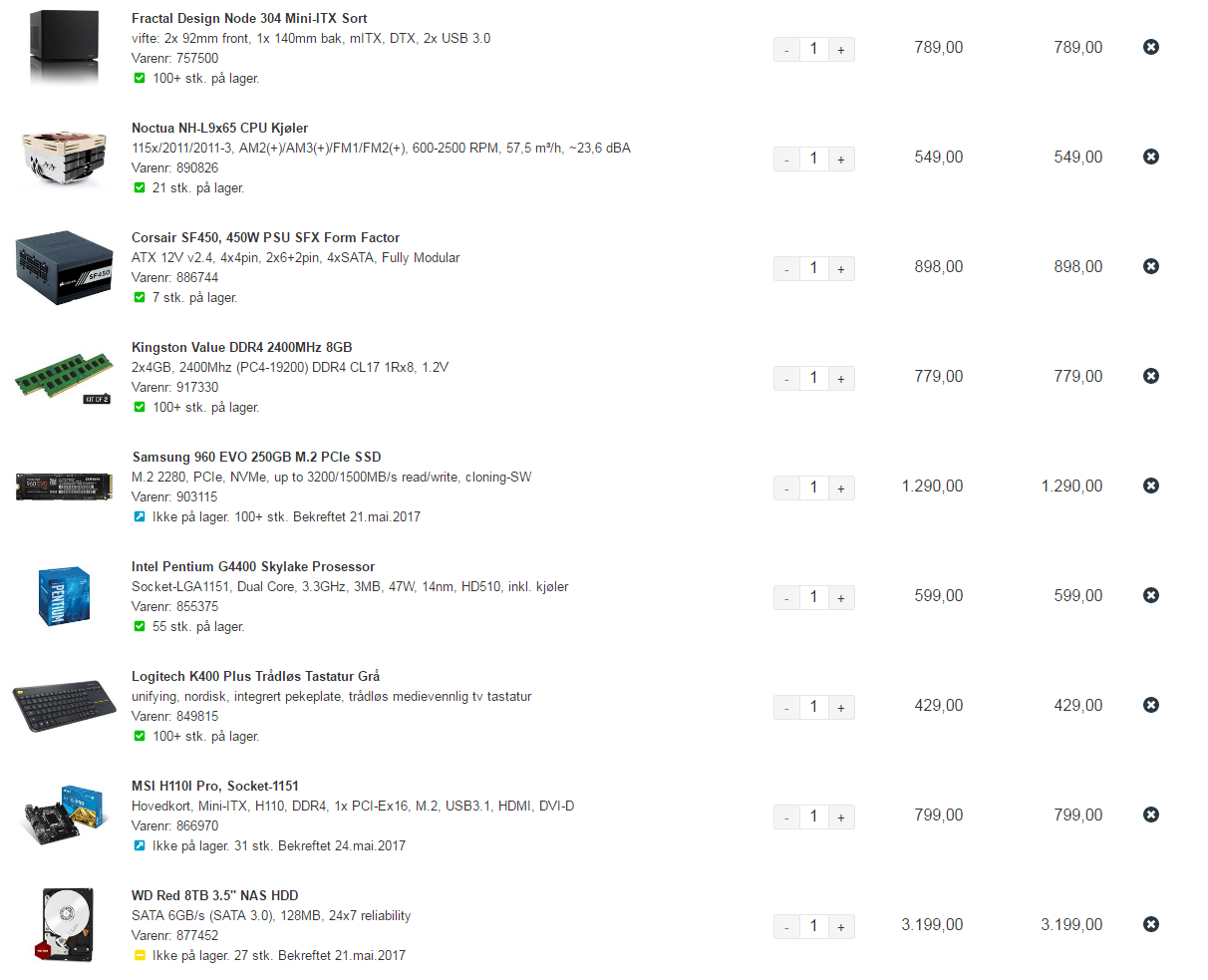
Task: Decrease quantity of Intel Pentium G4400
Action: click(x=786, y=597)
